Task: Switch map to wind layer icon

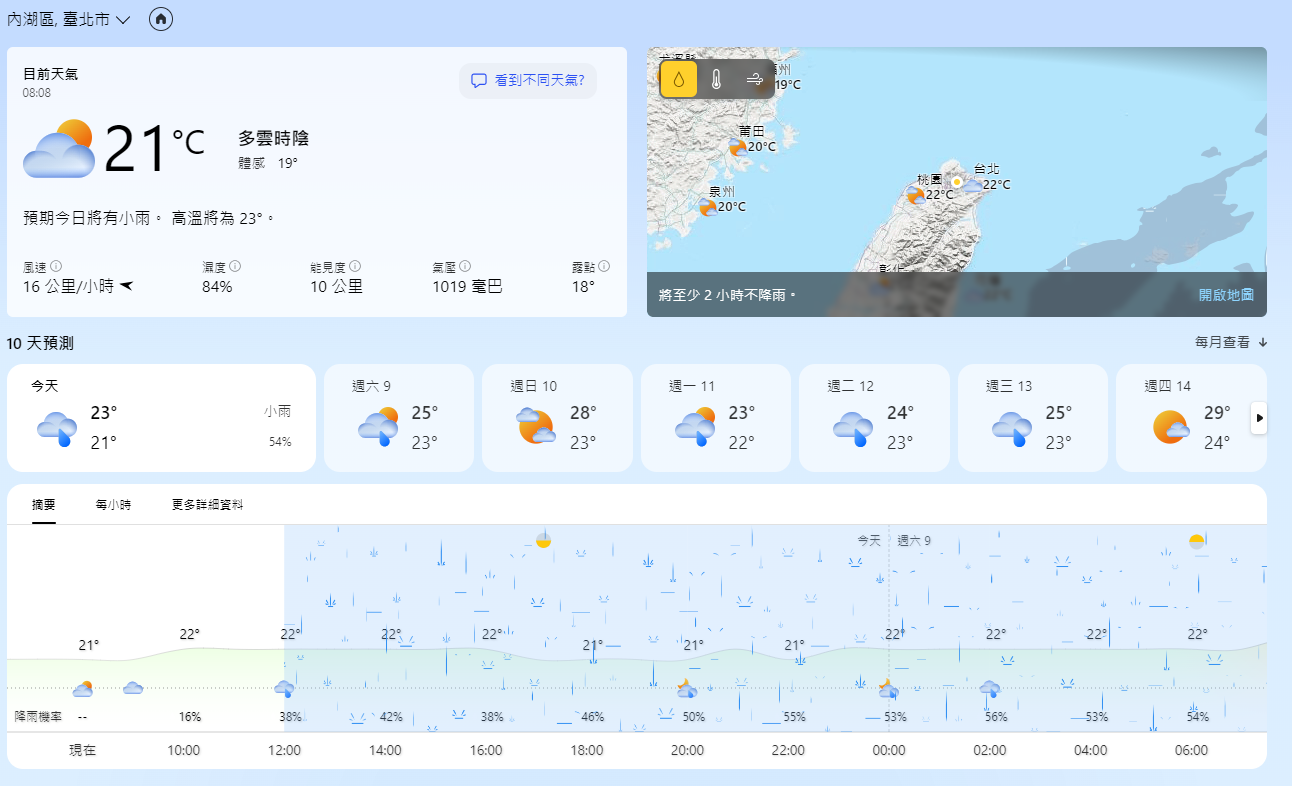Action: 754,79
